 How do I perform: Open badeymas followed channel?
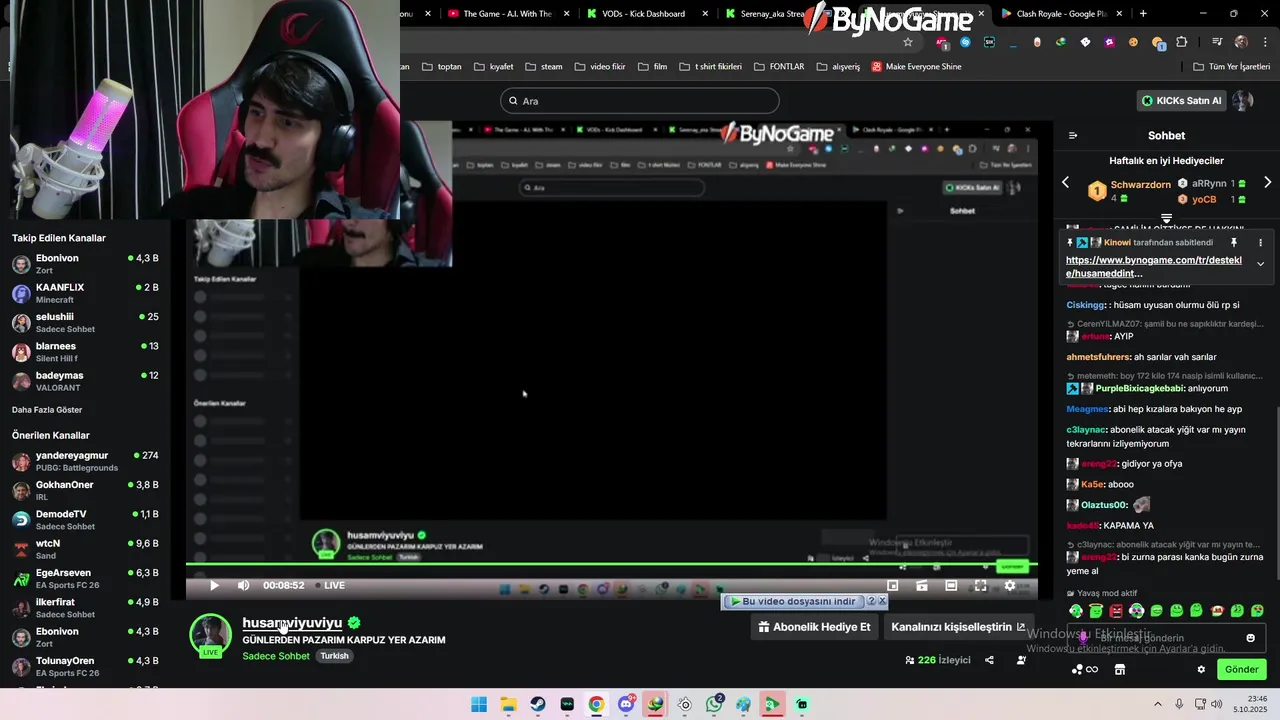tap(85, 381)
